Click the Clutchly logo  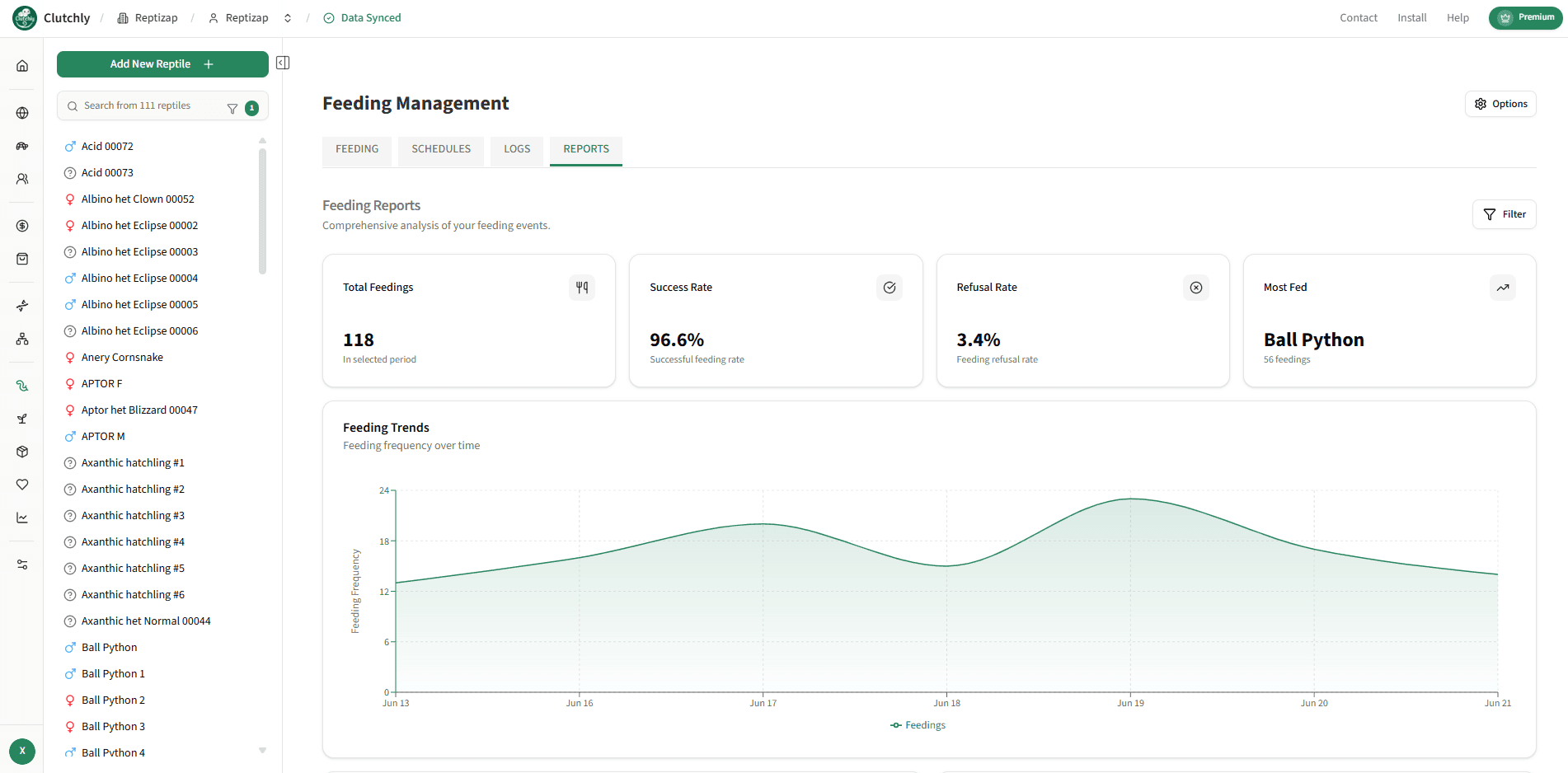pos(25,18)
